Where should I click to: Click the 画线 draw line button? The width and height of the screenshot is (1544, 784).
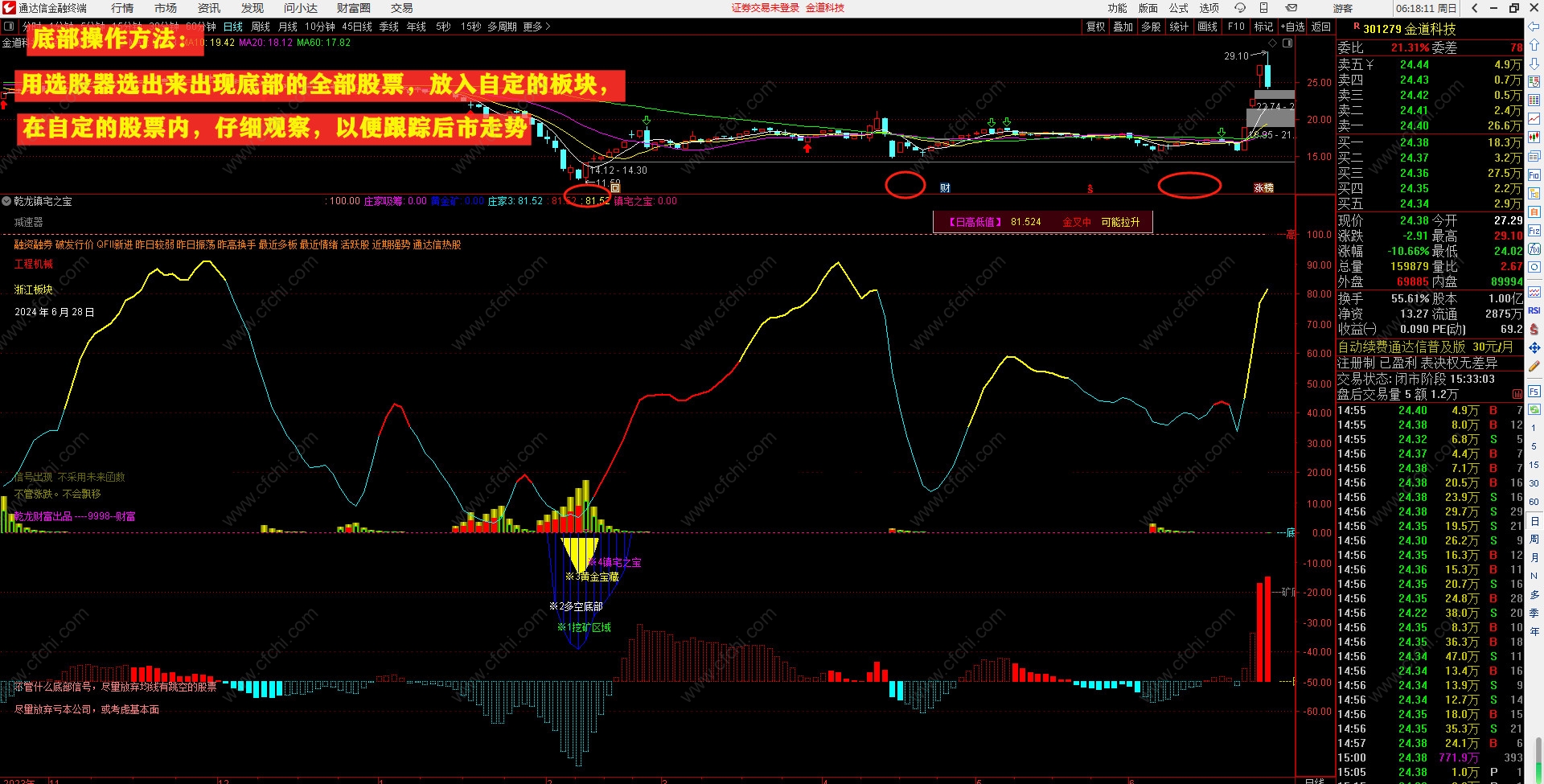pos(1208,27)
